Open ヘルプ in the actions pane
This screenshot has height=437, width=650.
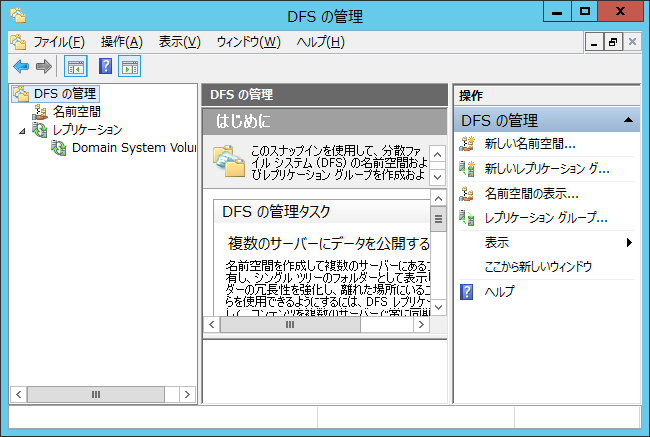click(500, 292)
